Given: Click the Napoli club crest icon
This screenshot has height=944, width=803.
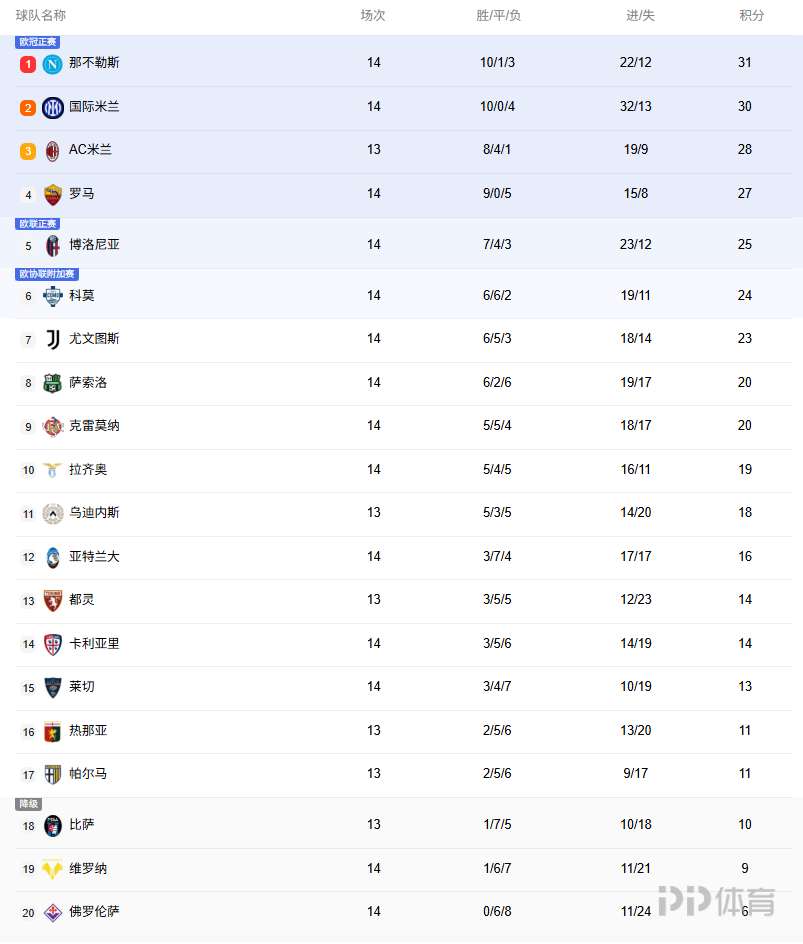Looking at the screenshot, I should (x=53, y=64).
